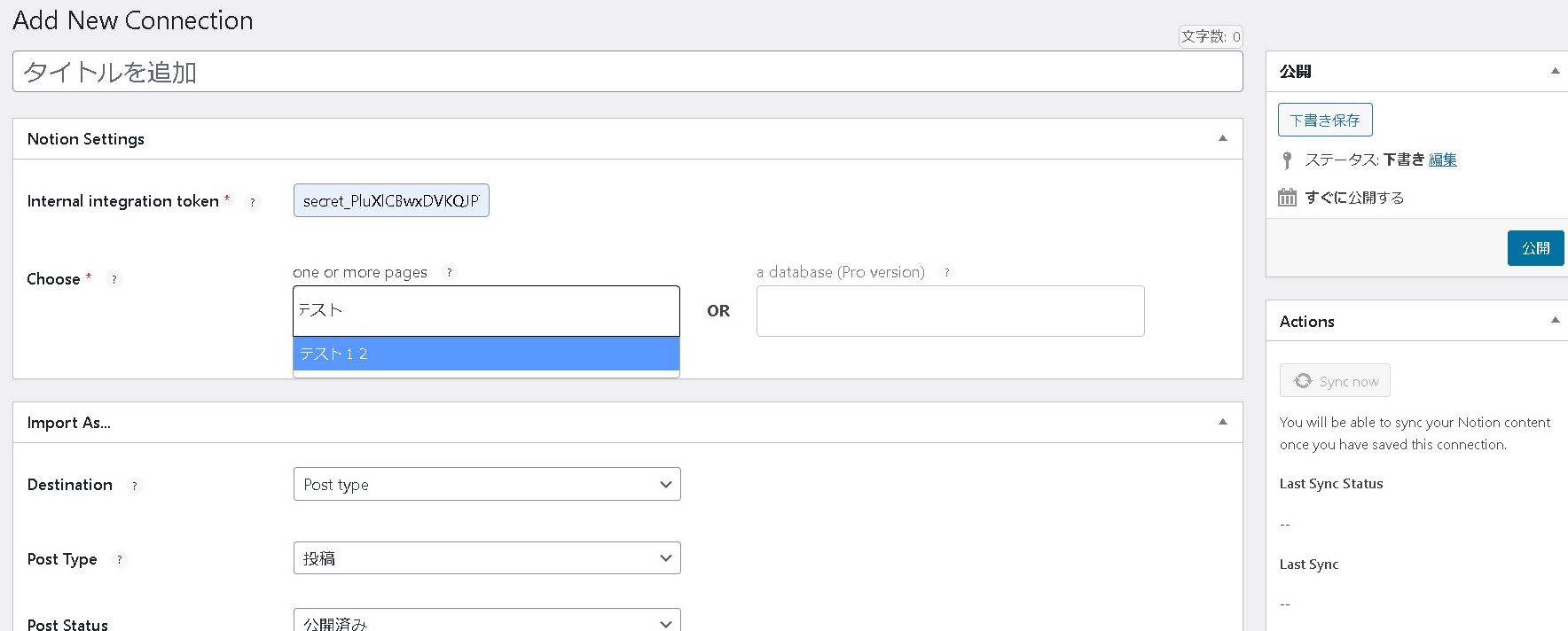Open the Destination dropdown
1568x631 pixels.
pos(486,484)
